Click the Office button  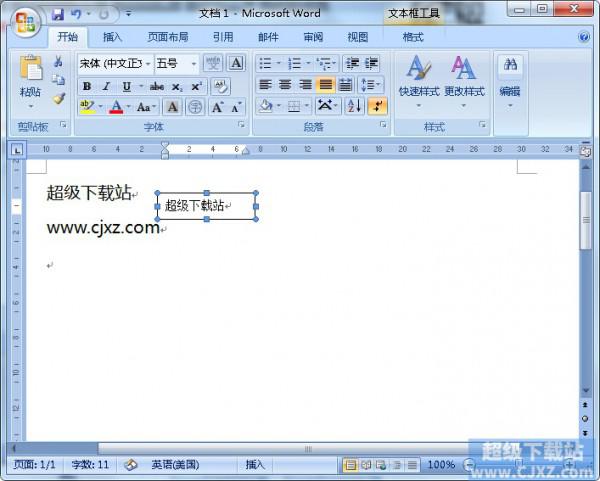[x=25, y=21]
